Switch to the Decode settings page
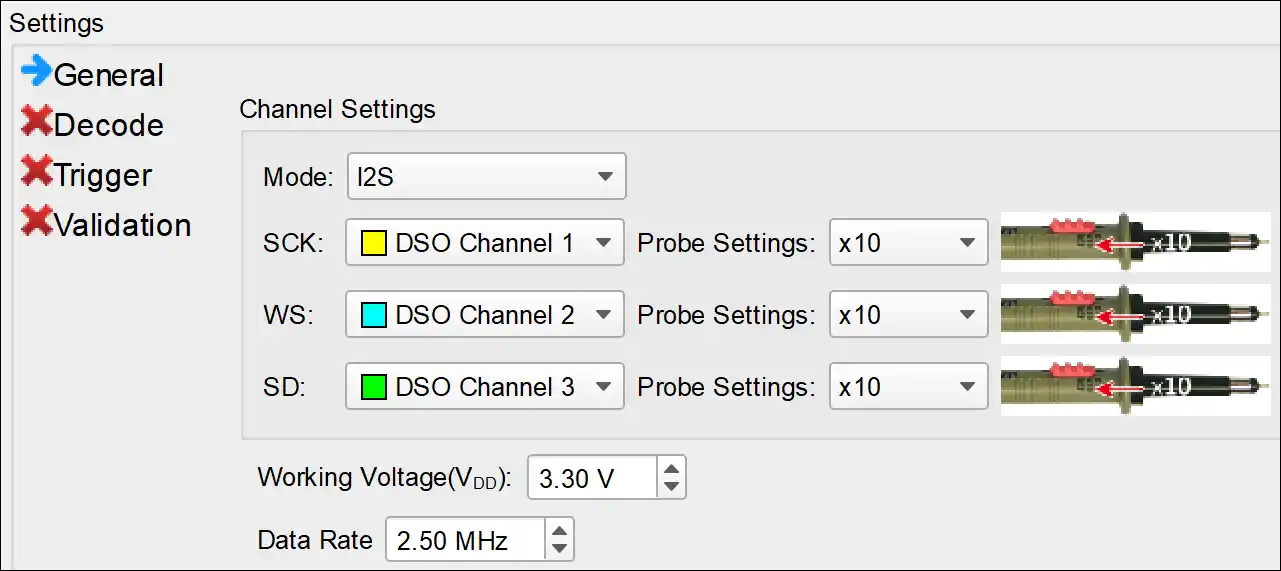This screenshot has width=1281, height=571. pyautogui.click(x=108, y=125)
